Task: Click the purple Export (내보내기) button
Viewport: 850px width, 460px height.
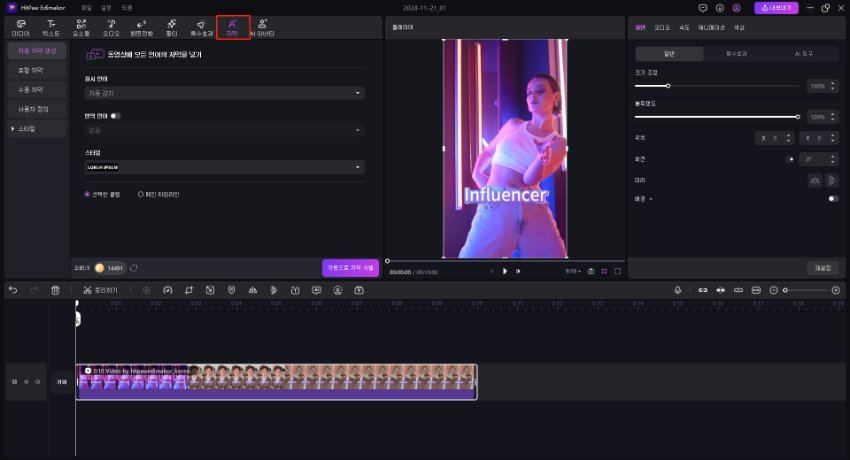Action: coord(779,8)
